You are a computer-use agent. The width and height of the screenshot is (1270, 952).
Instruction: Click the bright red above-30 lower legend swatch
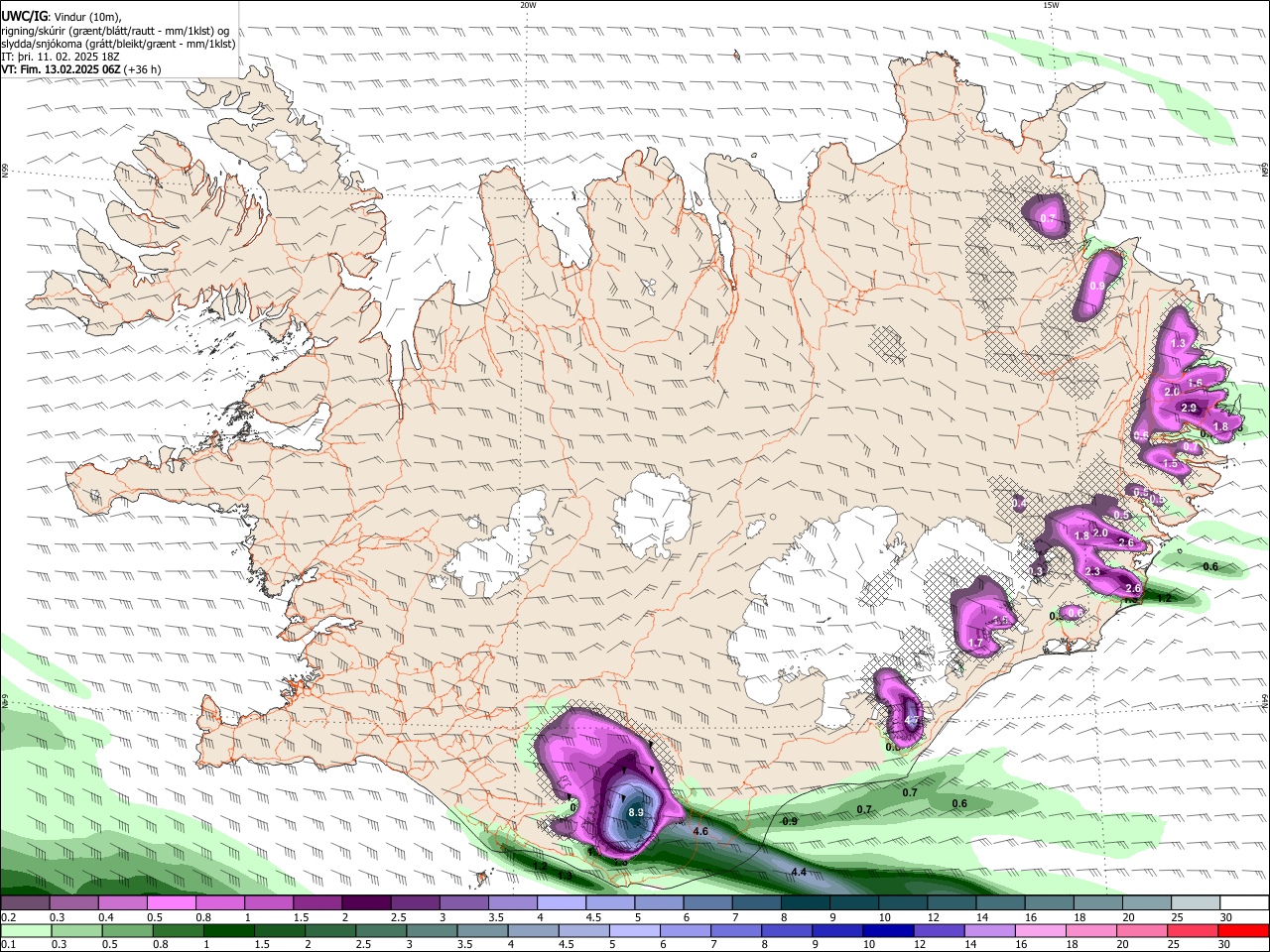1243,931
